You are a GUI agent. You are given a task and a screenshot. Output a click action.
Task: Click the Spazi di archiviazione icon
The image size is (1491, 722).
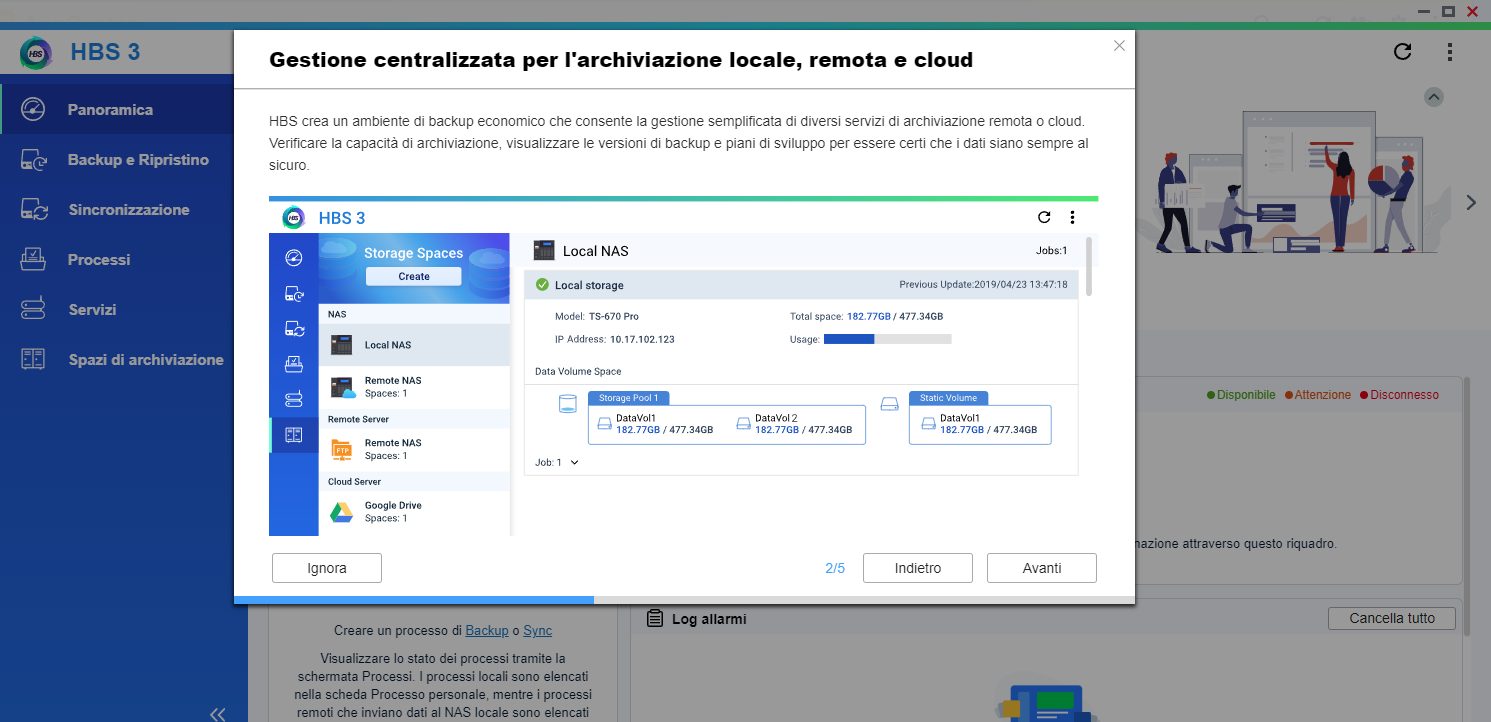click(x=33, y=360)
